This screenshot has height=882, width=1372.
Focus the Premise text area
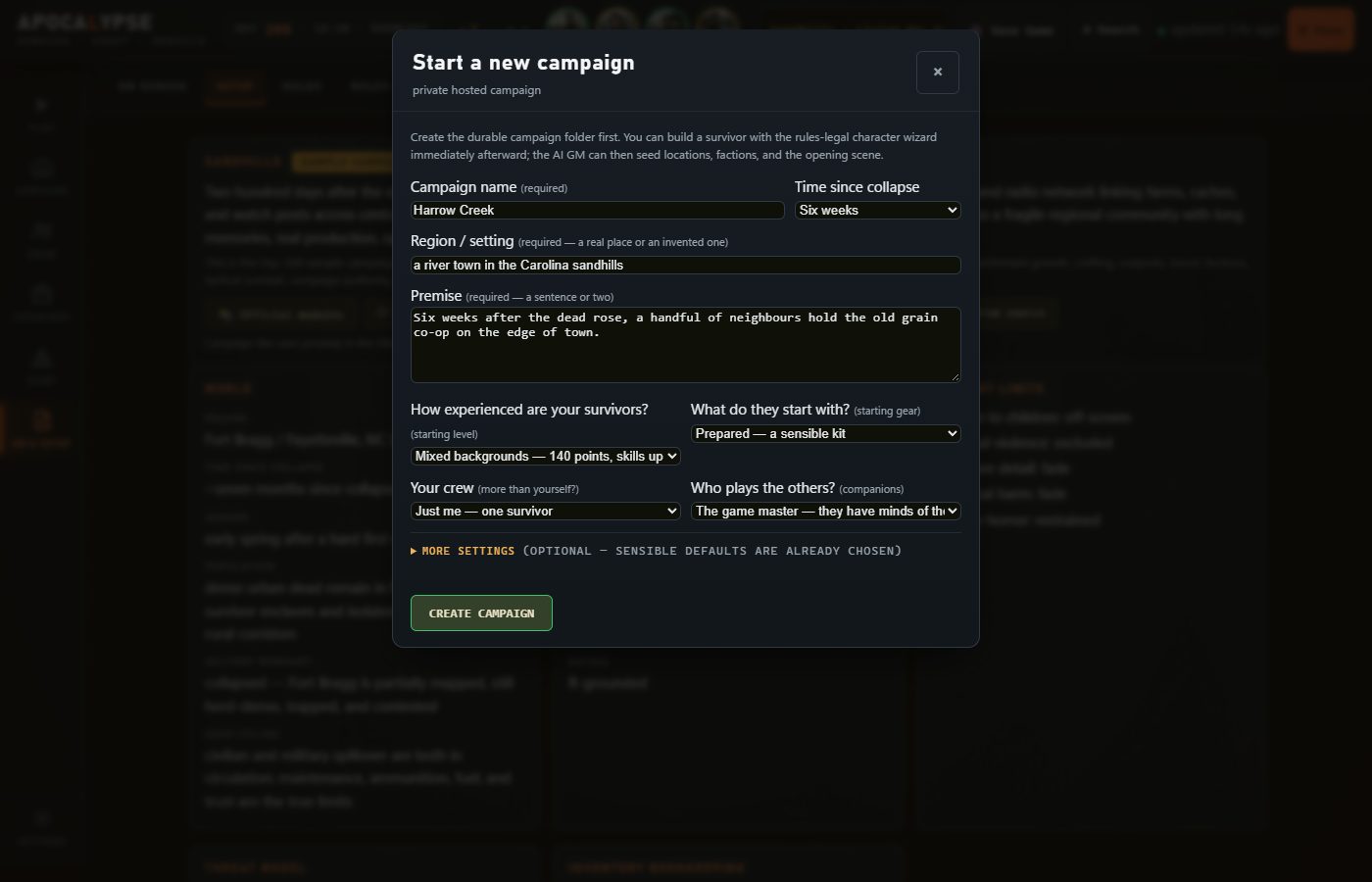(686, 344)
